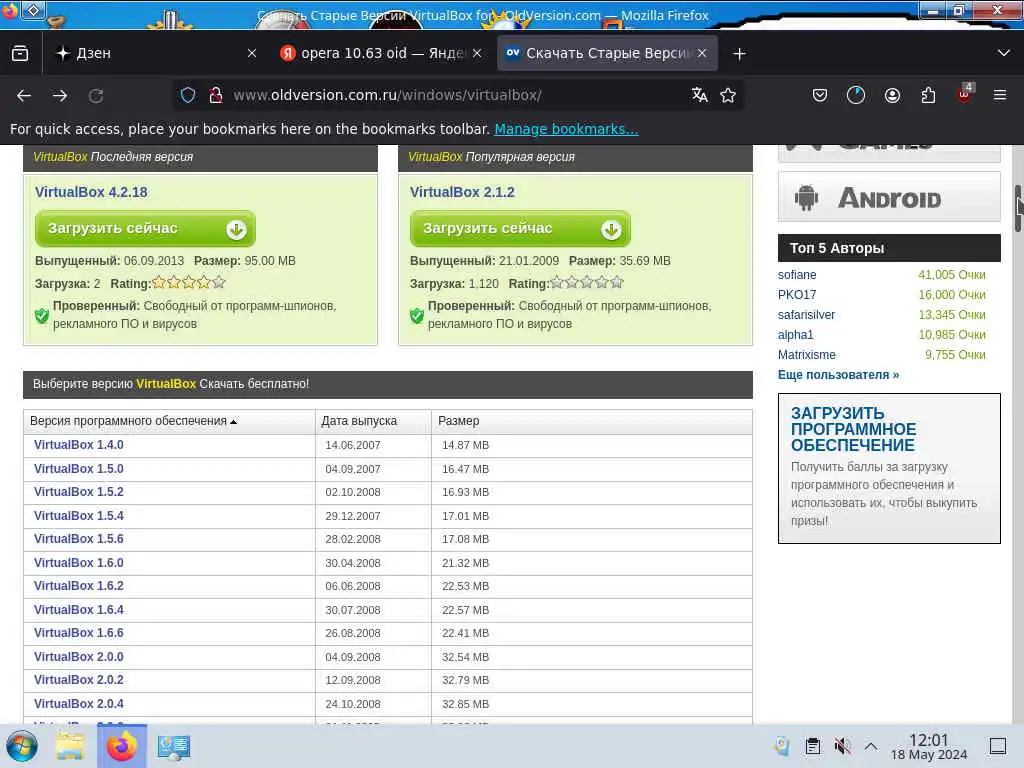The image size is (1024, 768).
Task: Open the VirtualBox 1.5.4 version link
Action: [78, 515]
